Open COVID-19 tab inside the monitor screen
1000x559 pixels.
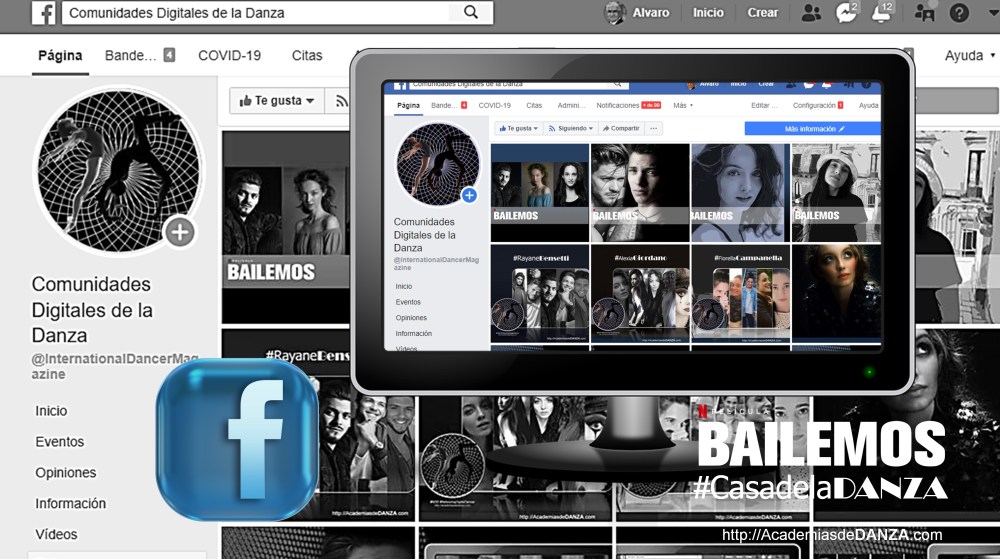click(494, 106)
